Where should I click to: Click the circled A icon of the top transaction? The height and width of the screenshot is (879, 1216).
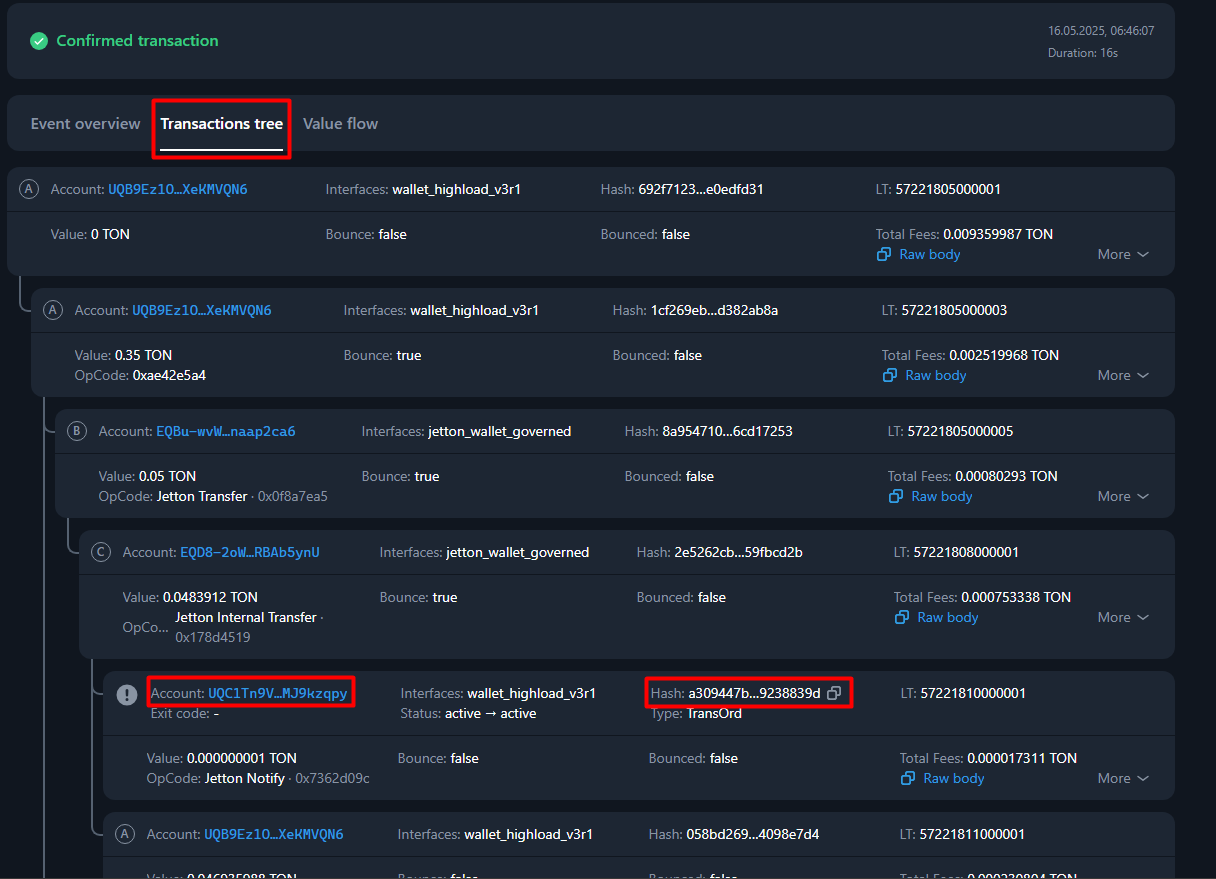29,190
